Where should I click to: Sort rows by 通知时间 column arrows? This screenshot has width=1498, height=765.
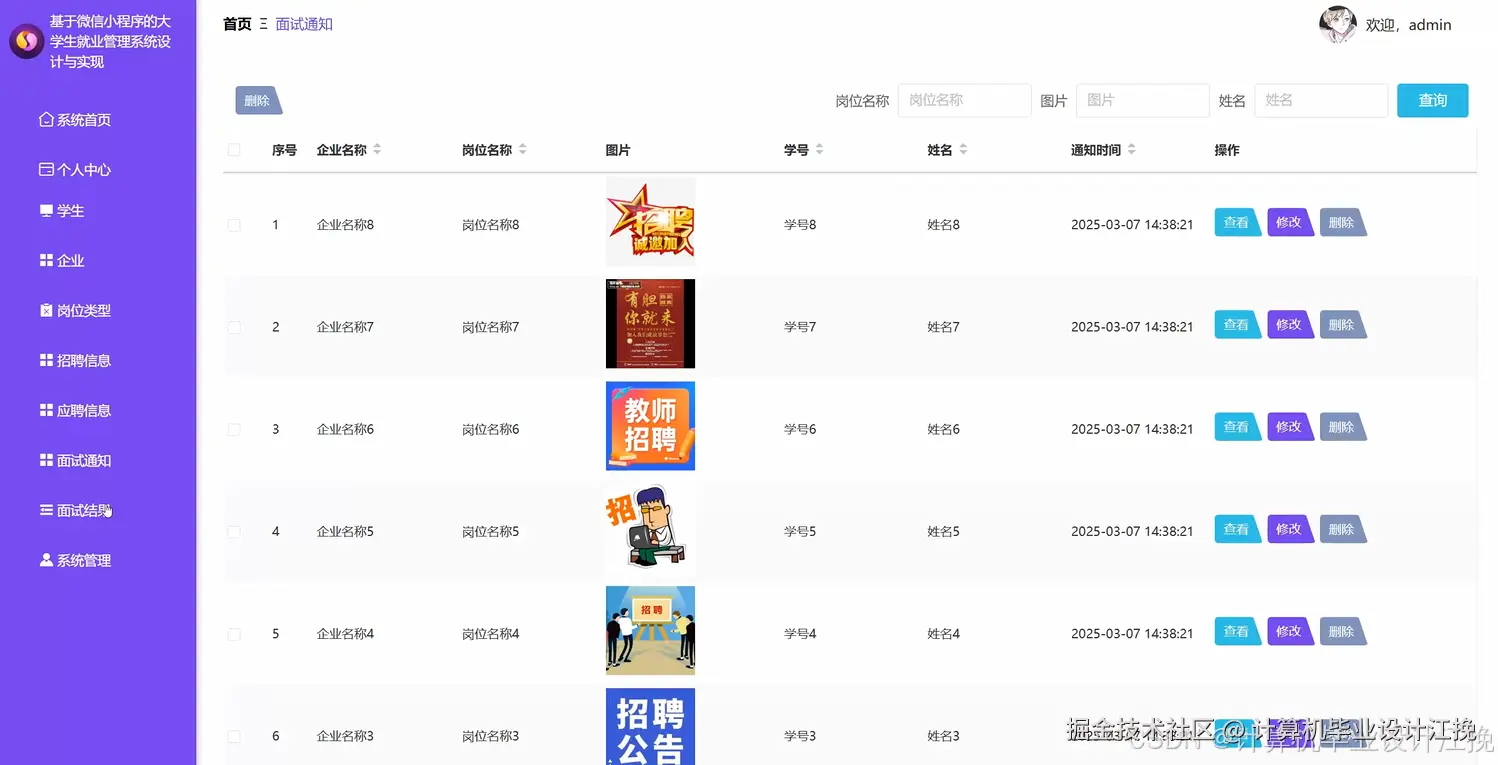(x=1130, y=149)
